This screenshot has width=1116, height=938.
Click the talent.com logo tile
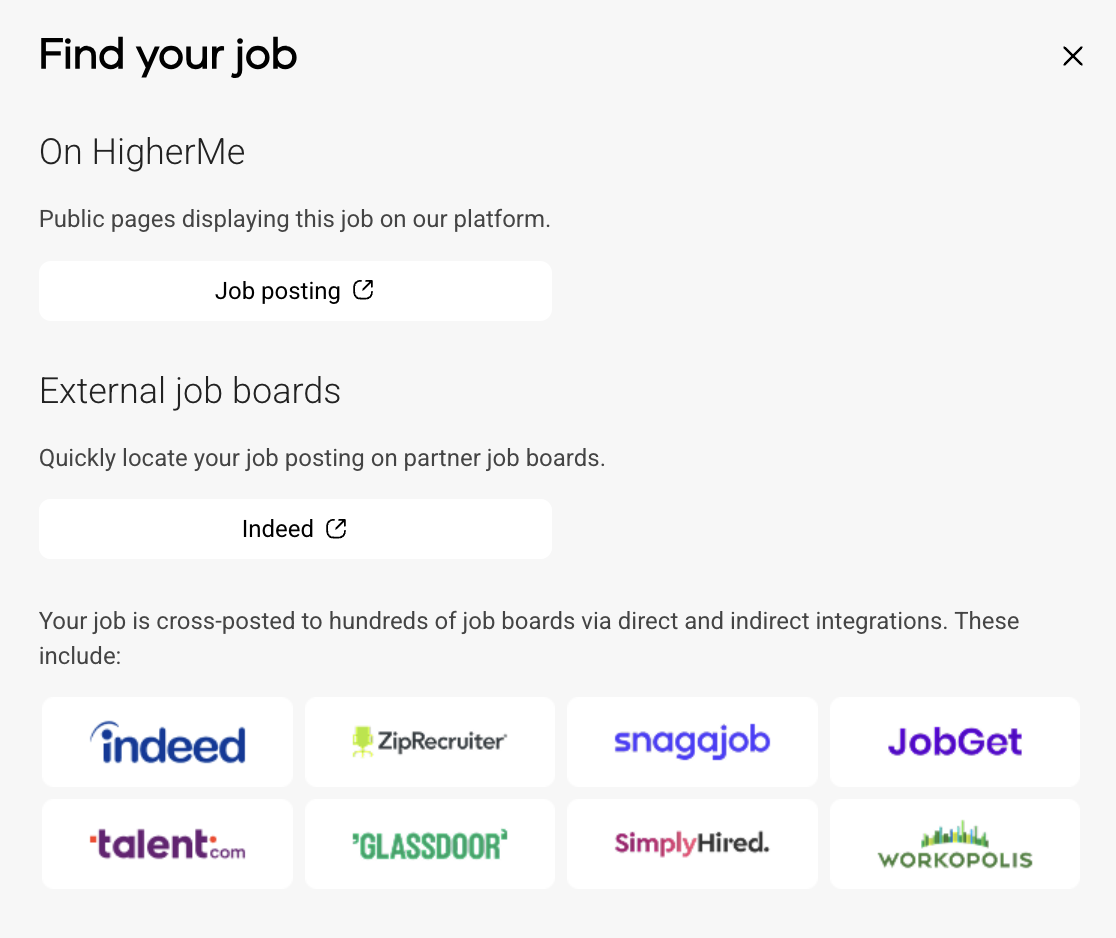167,844
